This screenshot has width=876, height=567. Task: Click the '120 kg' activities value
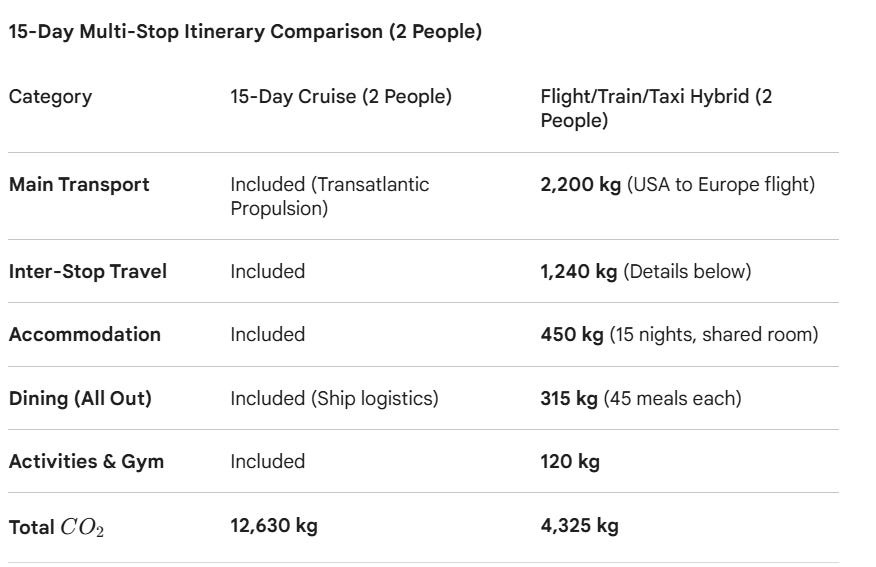pyautogui.click(x=570, y=461)
